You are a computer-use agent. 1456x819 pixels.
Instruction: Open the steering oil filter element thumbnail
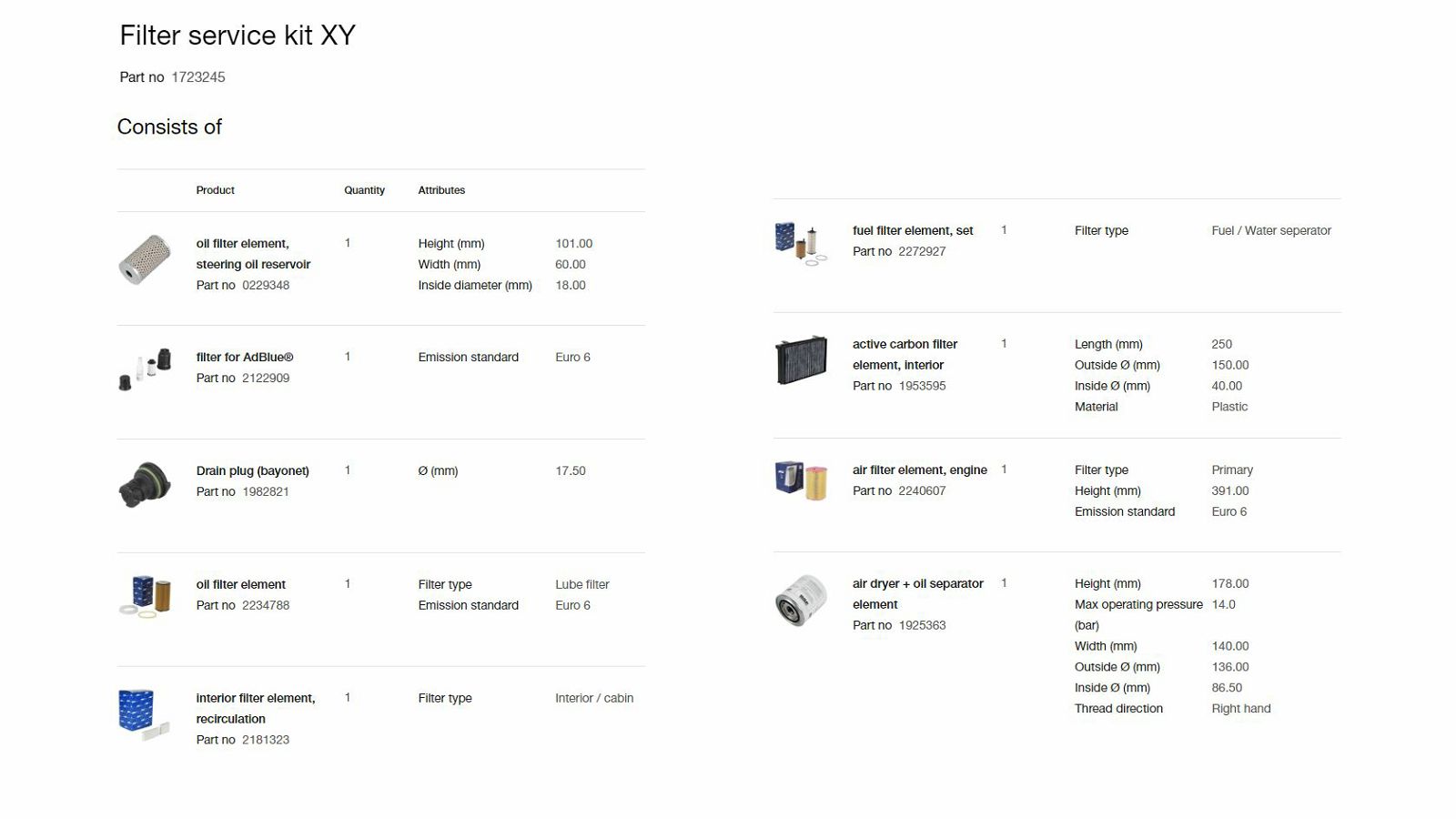point(145,259)
